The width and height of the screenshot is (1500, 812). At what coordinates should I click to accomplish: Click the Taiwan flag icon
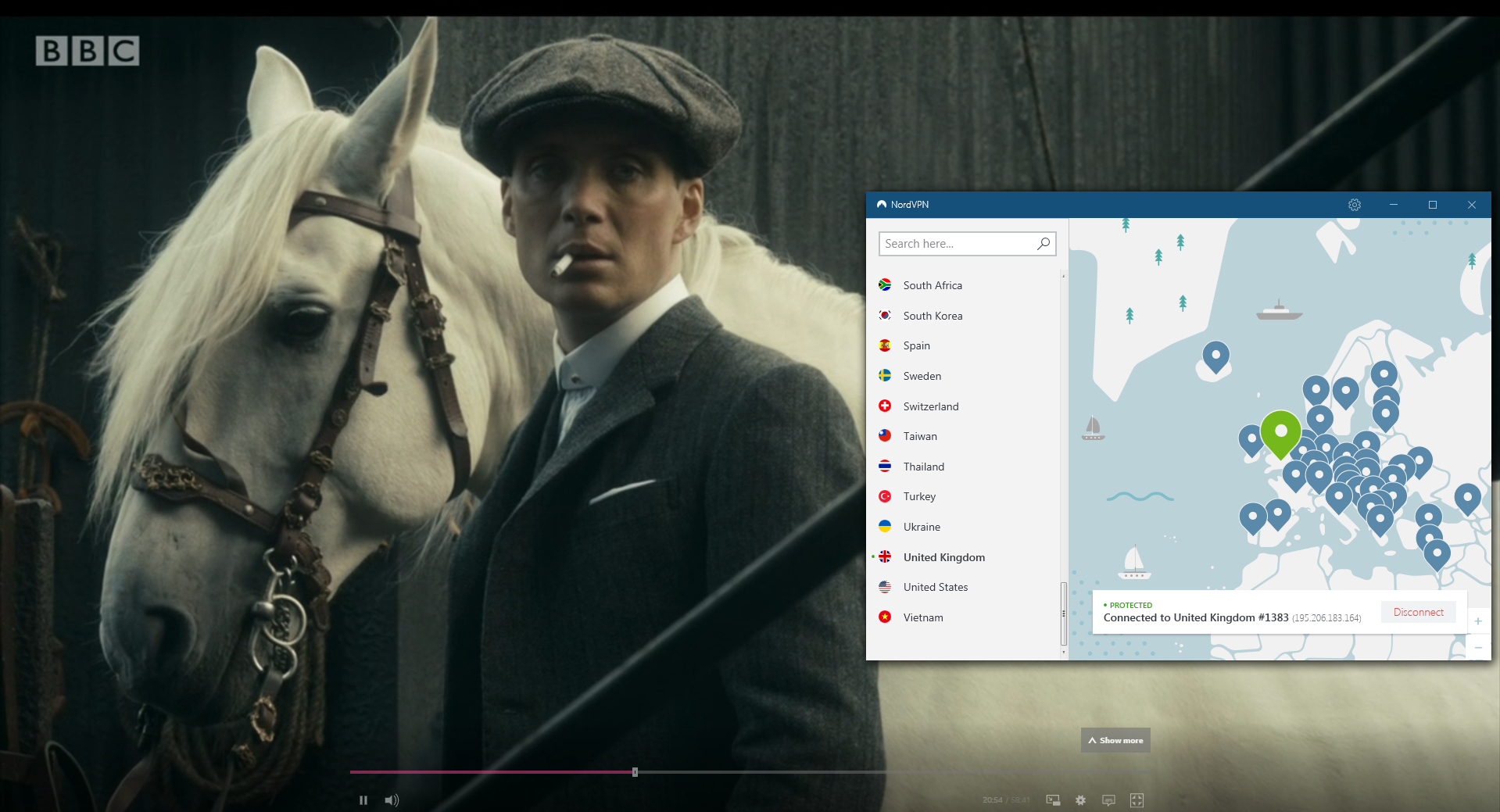pyautogui.click(x=885, y=436)
